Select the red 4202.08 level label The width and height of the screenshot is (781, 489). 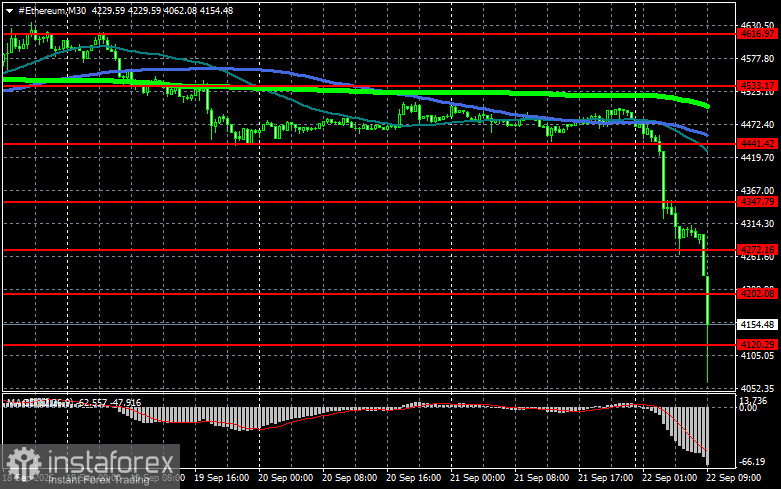click(x=757, y=294)
